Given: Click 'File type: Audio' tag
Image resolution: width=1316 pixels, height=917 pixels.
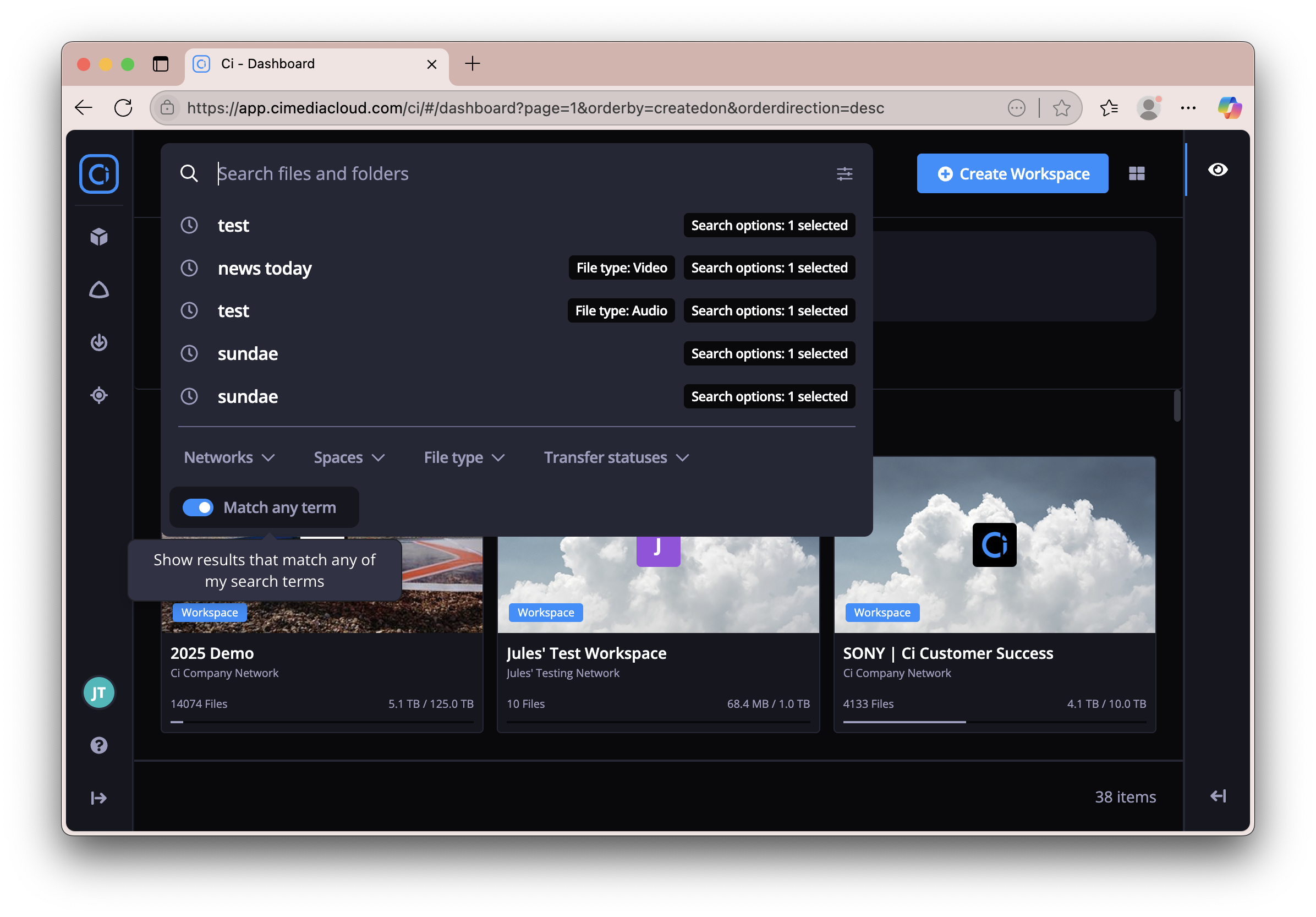Looking at the screenshot, I should click(621, 311).
